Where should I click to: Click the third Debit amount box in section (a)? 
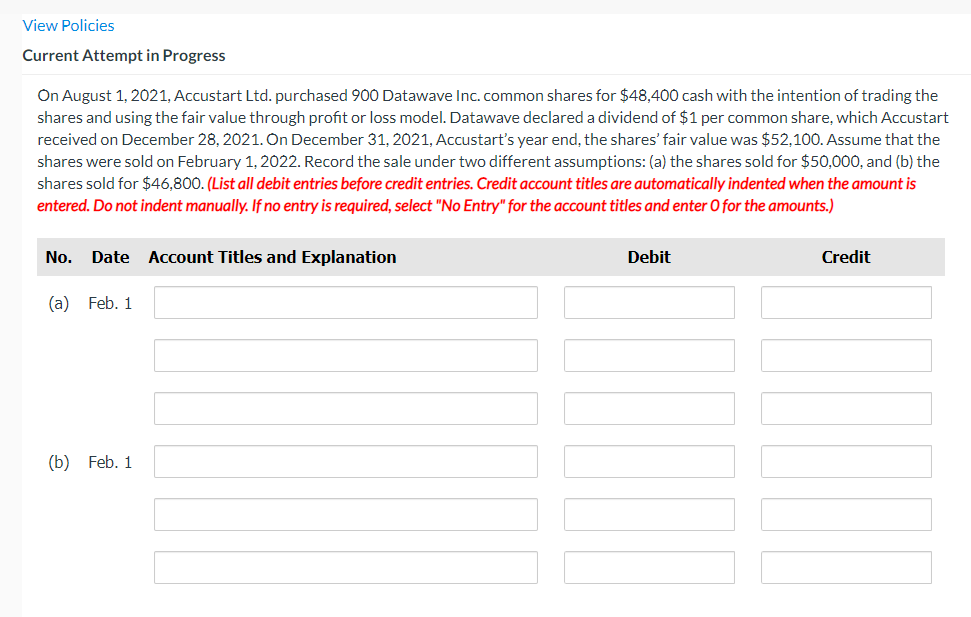(x=649, y=408)
